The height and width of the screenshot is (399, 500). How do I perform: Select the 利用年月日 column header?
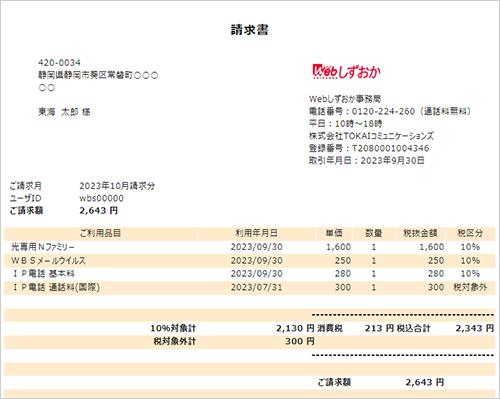[x=256, y=233]
